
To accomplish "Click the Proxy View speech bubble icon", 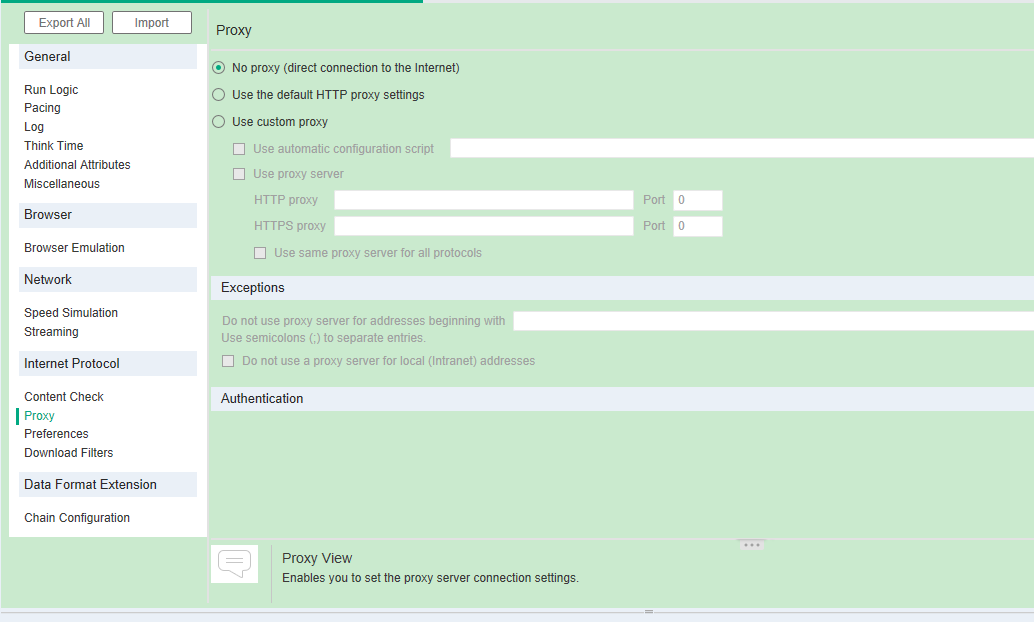I will 234,564.
